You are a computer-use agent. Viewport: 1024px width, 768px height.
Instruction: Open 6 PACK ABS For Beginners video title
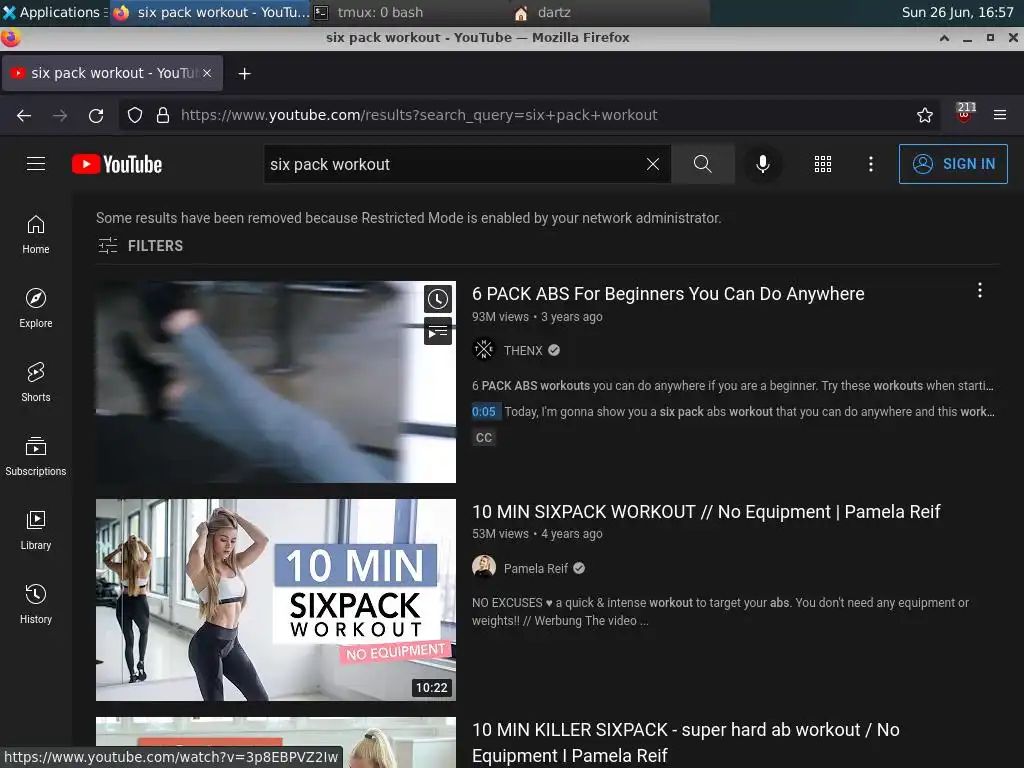coord(668,294)
